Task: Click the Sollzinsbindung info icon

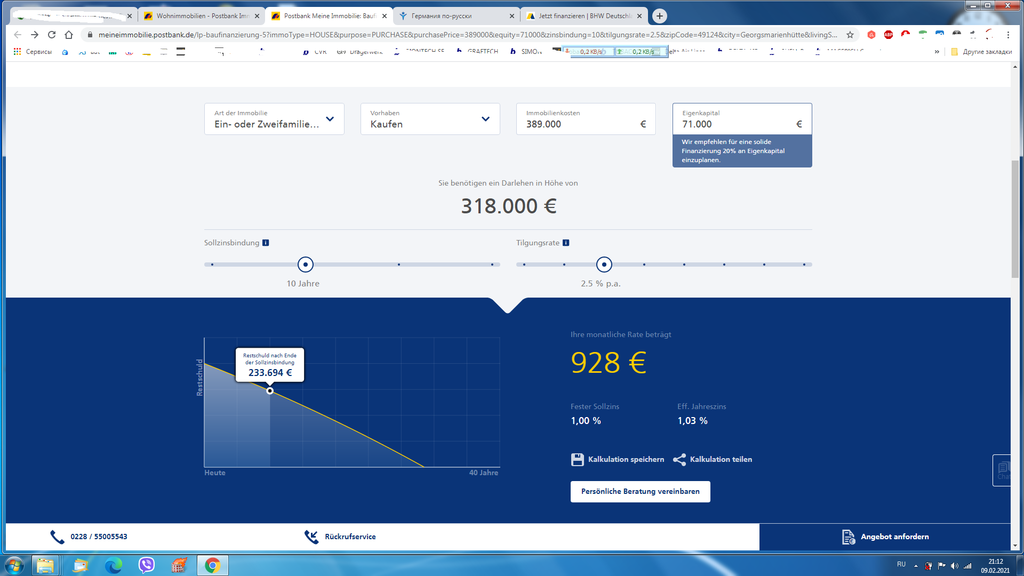Action: coord(266,243)
